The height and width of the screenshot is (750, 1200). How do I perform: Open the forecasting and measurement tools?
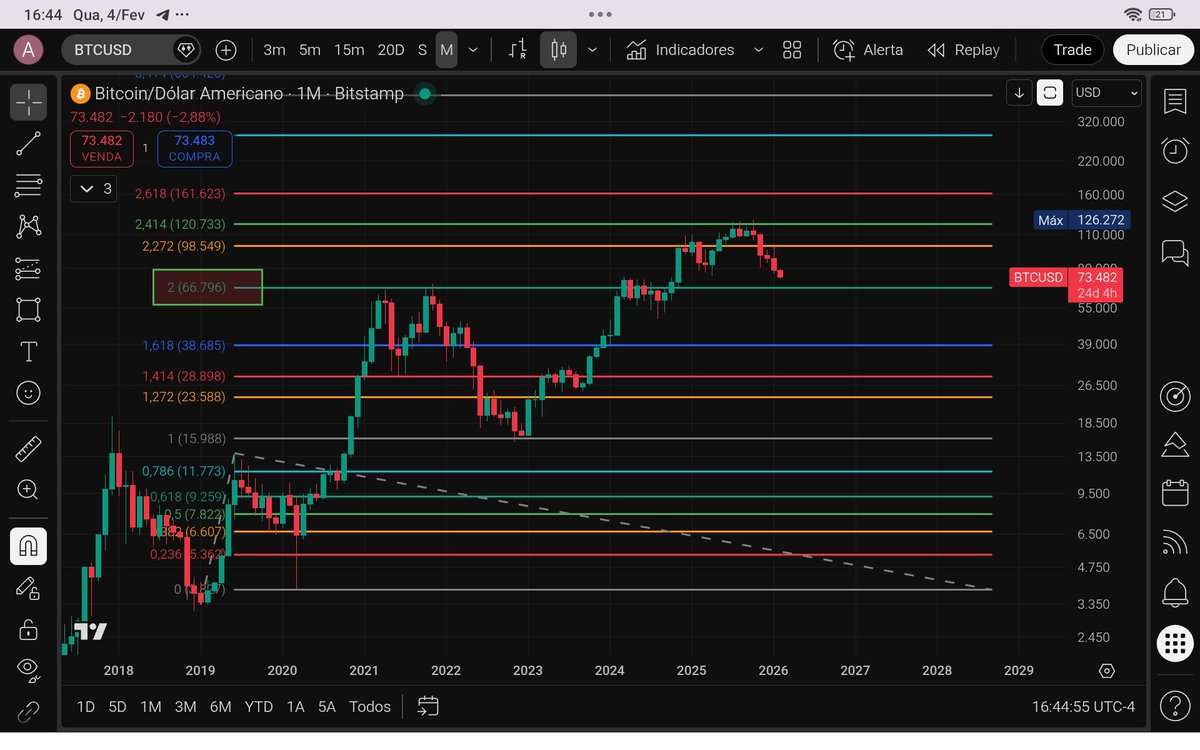coord(29,268)
